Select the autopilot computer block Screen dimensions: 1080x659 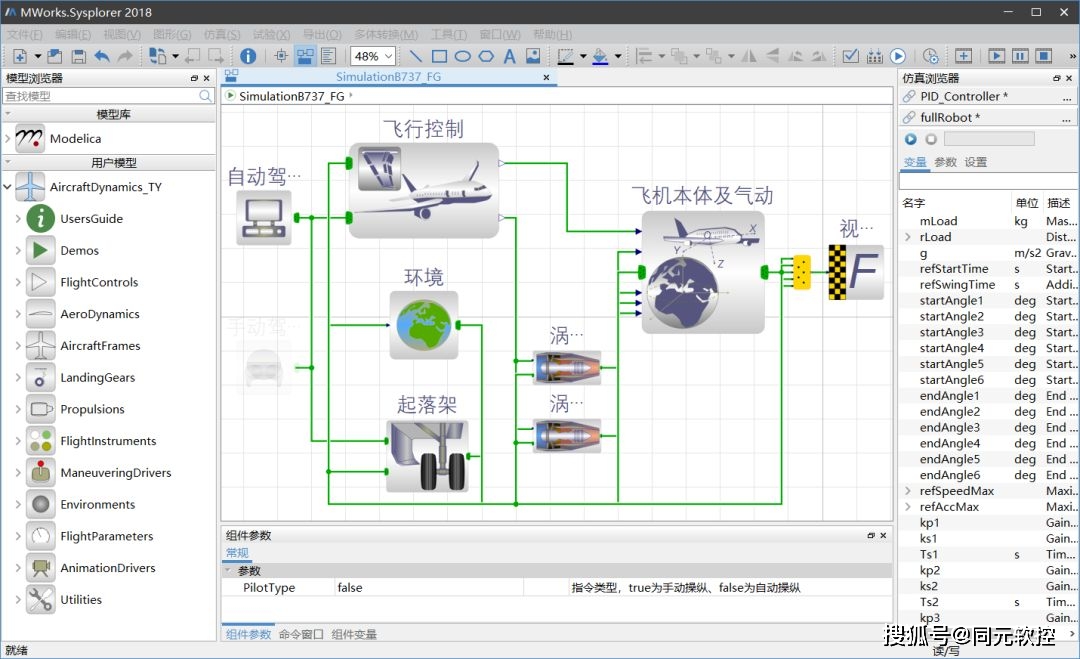click(x=264, y=218)
